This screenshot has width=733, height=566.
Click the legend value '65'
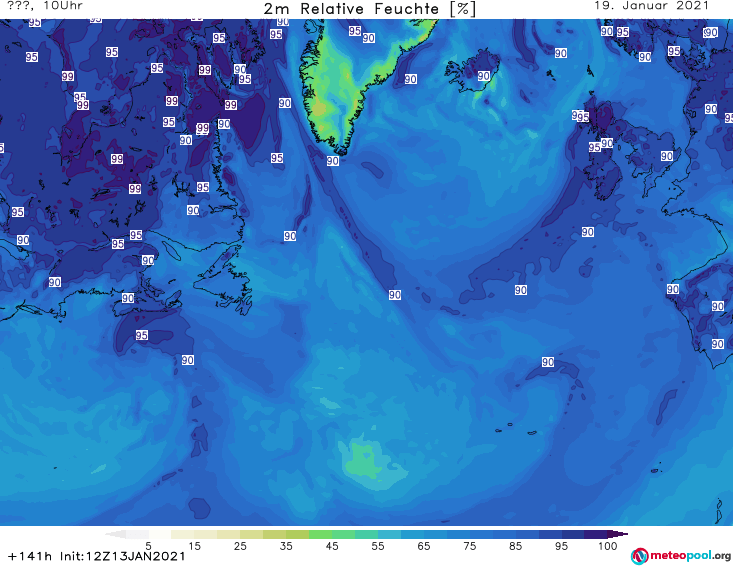click(x=424, y=545)
